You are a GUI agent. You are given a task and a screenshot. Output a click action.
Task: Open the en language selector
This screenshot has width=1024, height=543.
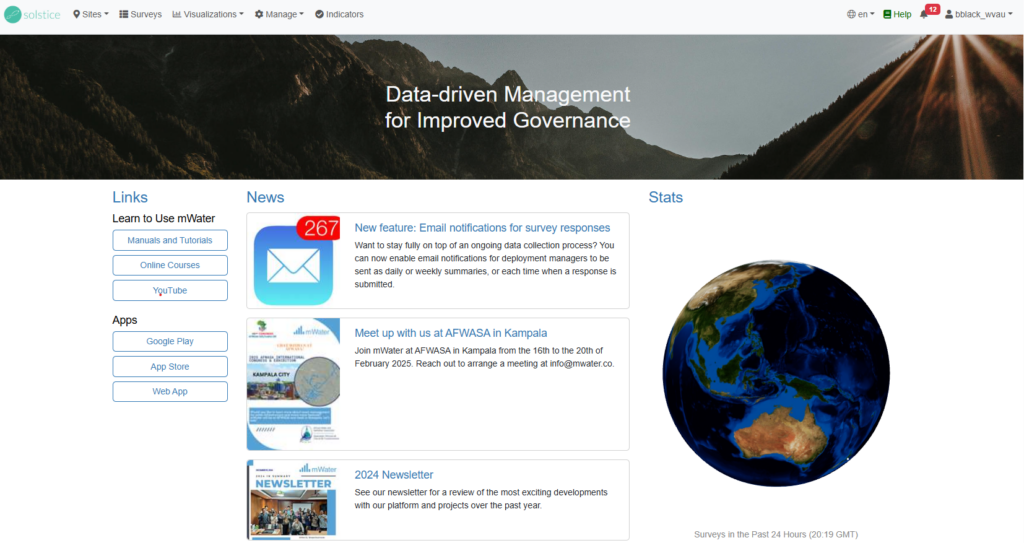pyautogui.click(x=860, y=14)
